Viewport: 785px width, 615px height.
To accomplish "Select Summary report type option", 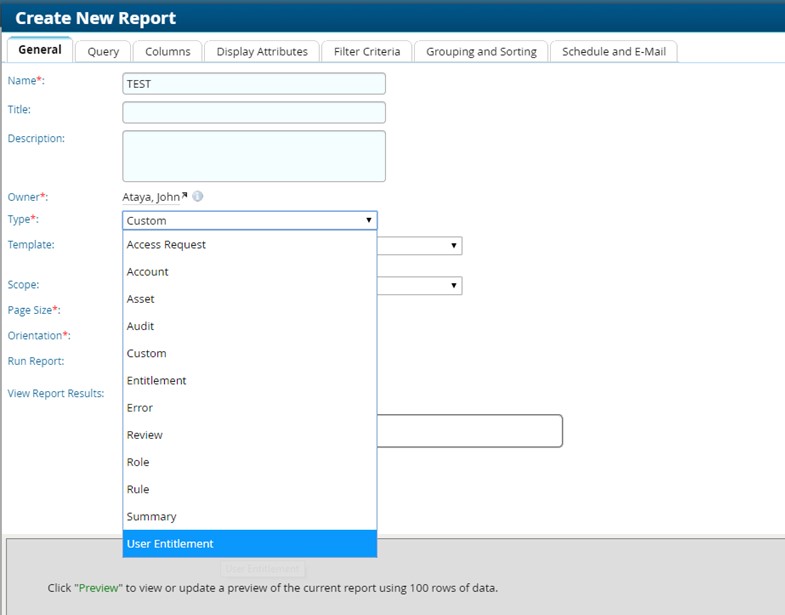I will tap(152, 516).
